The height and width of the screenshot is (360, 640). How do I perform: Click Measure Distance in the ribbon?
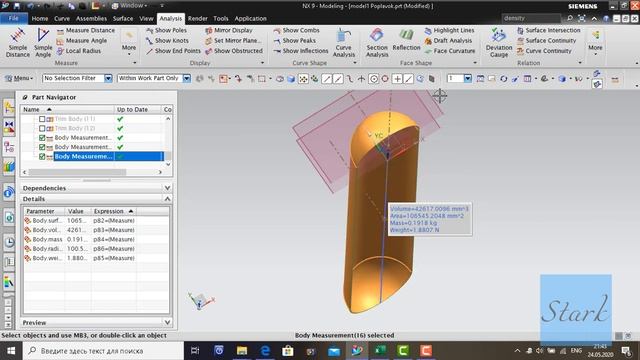[86, 31]
